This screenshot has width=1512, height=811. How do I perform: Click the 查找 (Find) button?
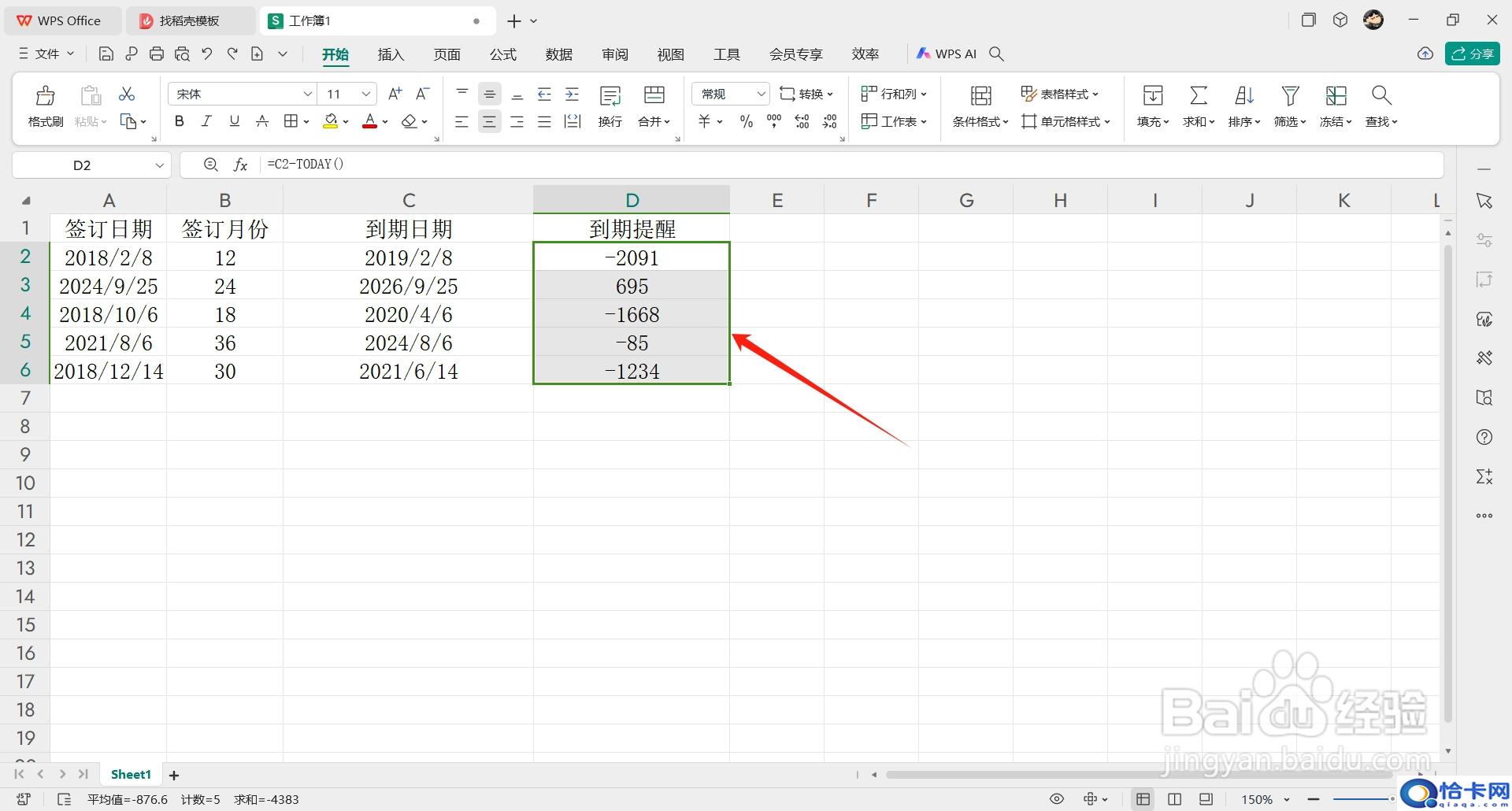pos(1381,106)
